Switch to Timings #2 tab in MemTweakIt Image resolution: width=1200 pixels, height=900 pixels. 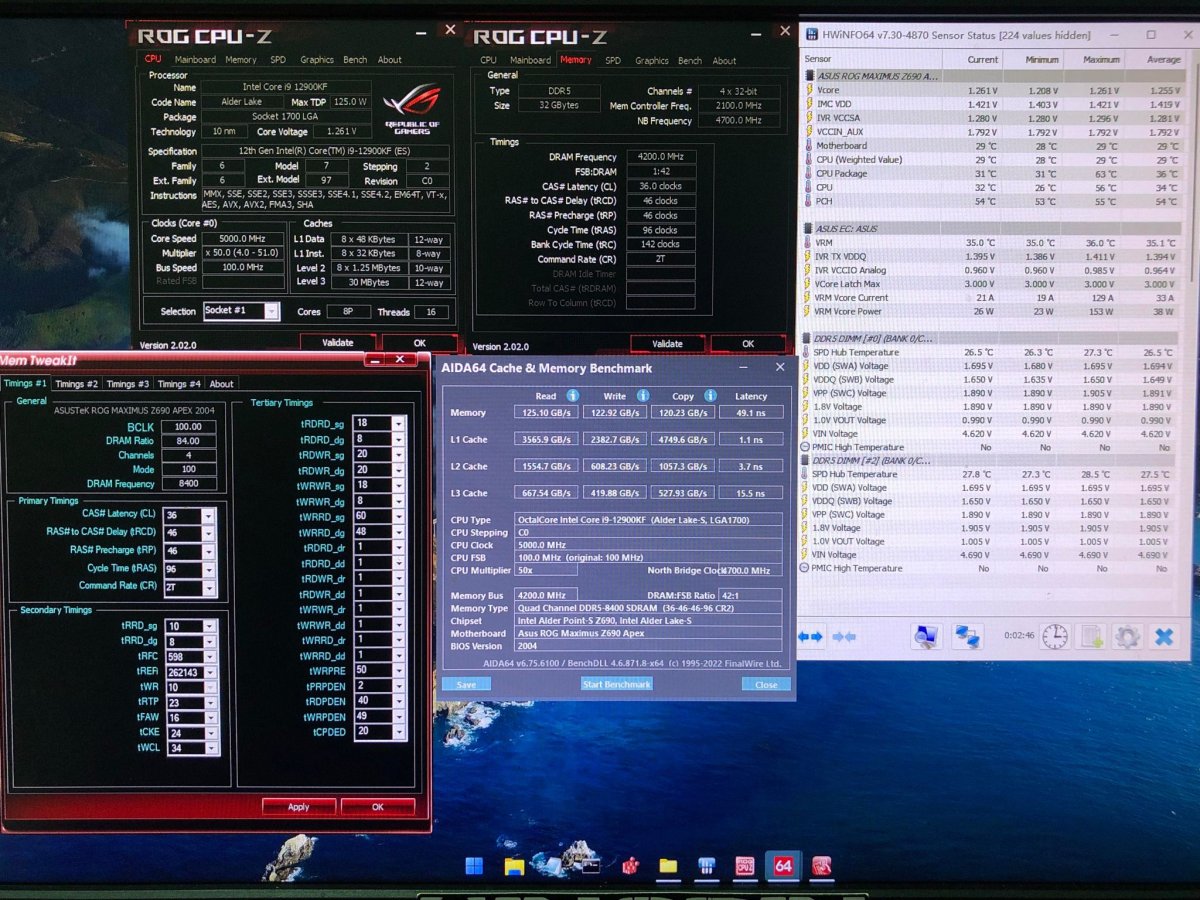pos(76,384)
